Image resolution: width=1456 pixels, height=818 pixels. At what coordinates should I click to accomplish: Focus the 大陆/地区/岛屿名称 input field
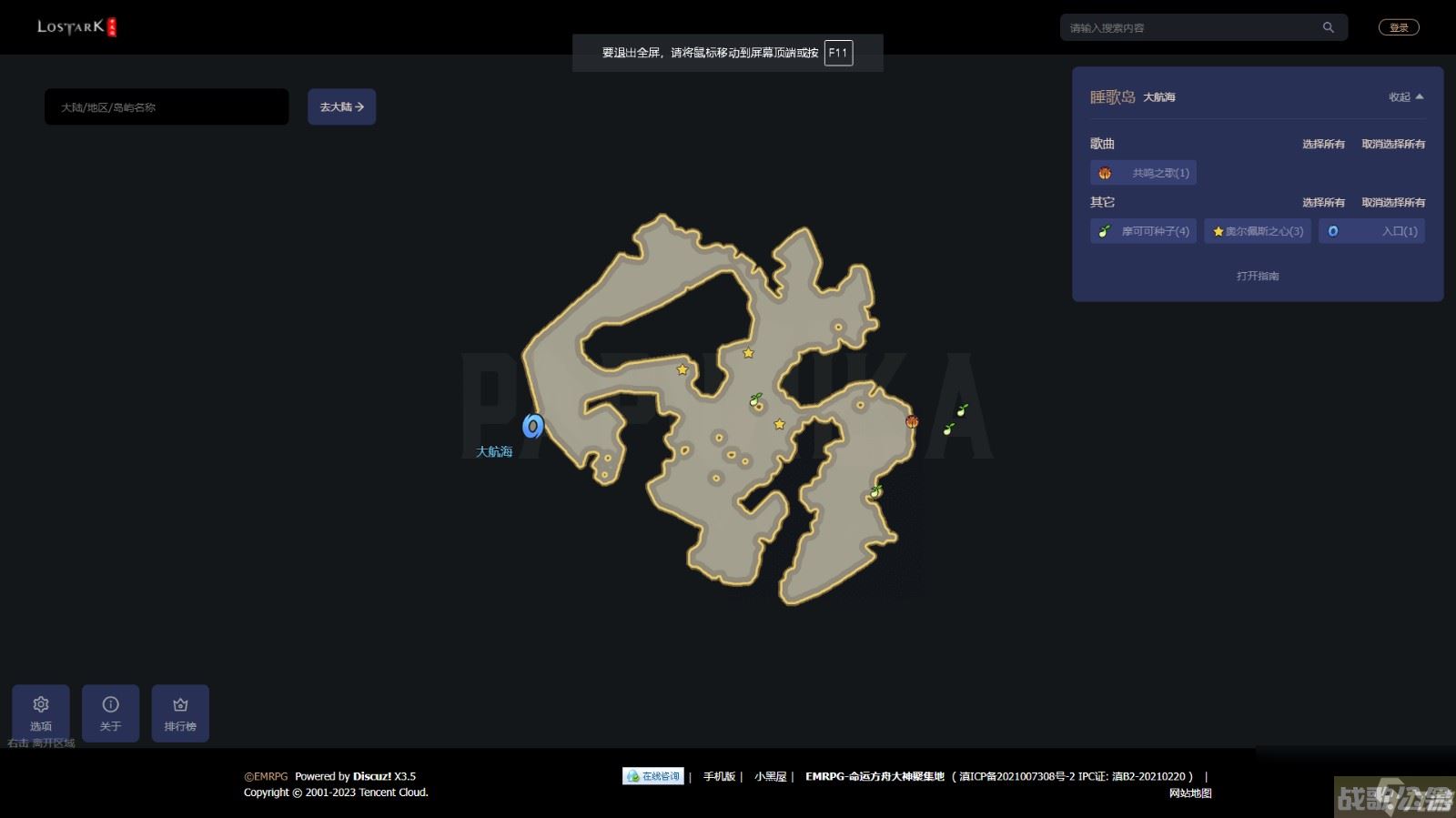point(167,106)
